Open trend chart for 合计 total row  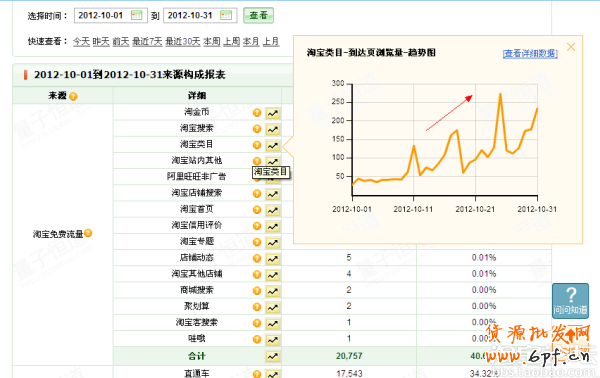(273, 357)
